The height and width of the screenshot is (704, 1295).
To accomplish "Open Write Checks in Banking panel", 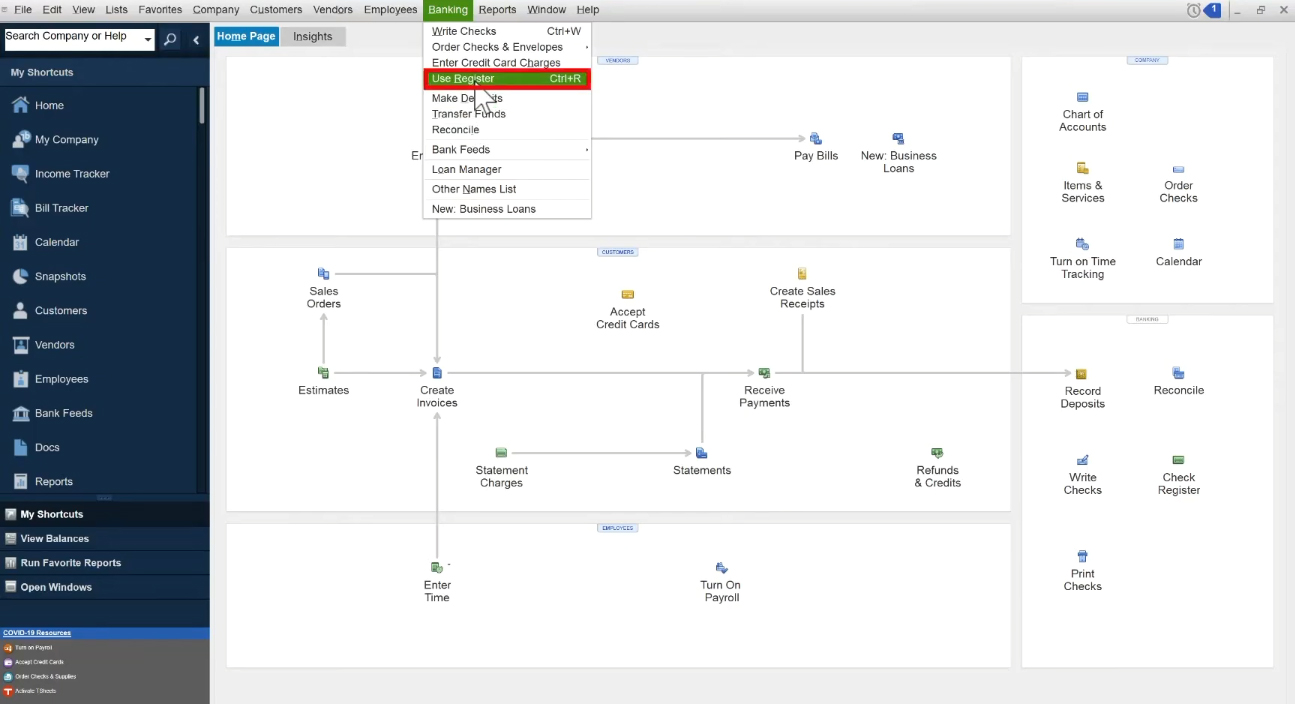I will tap(1082, 461).
